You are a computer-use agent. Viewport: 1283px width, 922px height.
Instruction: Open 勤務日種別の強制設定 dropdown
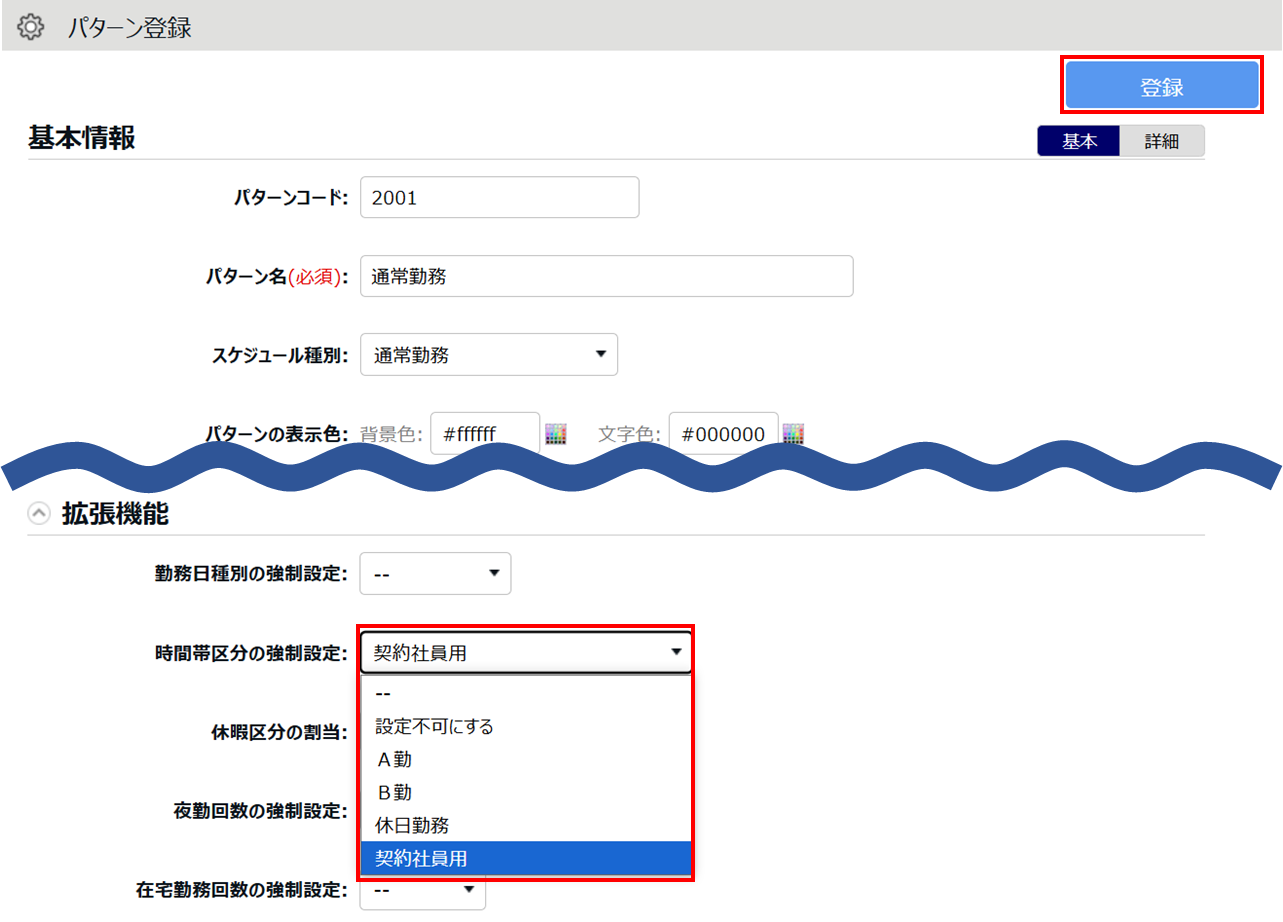click(x=435, y=574)
